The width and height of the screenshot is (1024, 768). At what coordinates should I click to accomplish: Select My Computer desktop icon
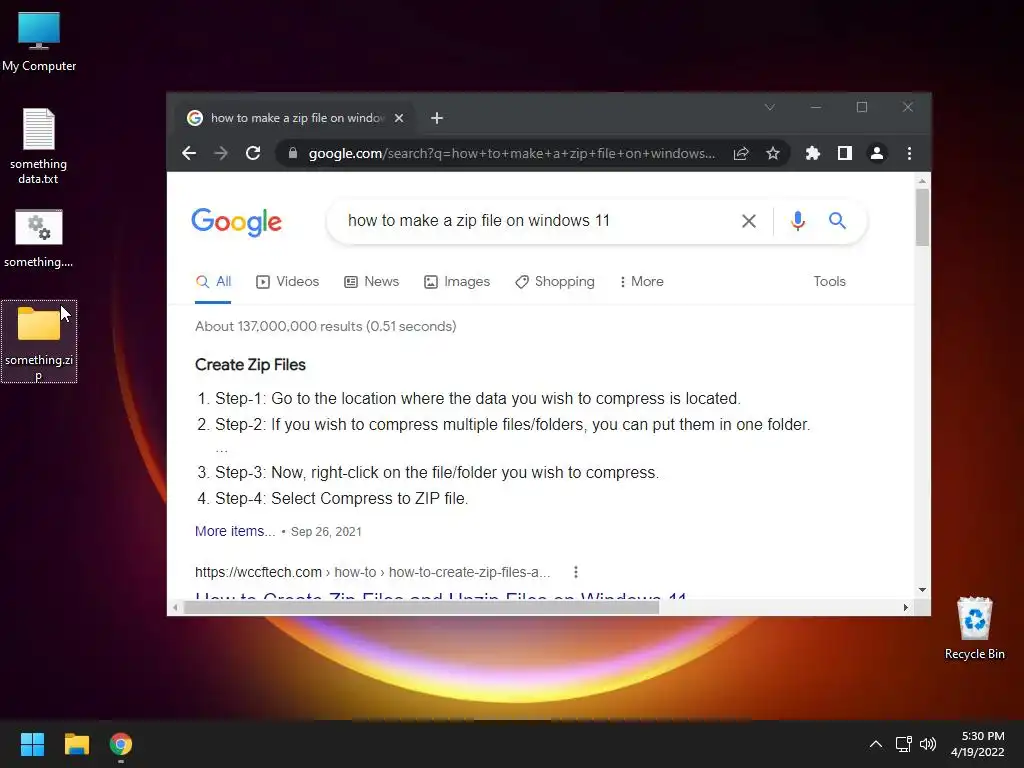(x=39, y=42)
